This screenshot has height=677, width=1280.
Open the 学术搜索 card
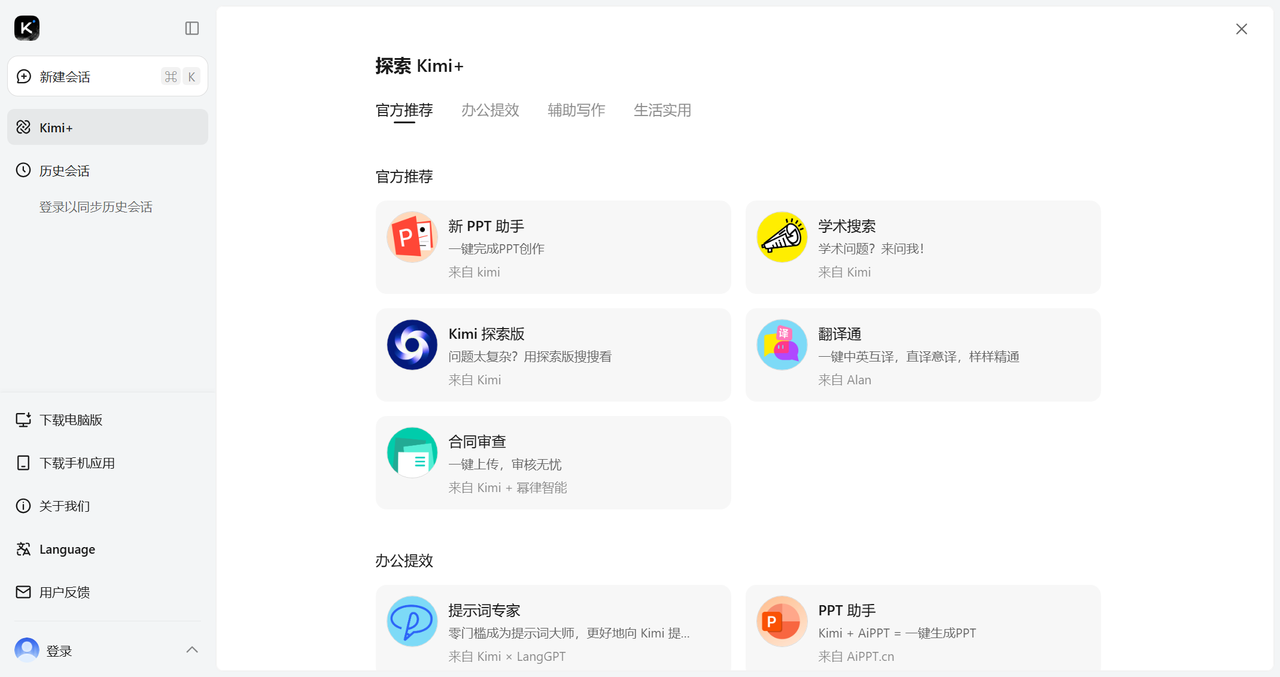pos(923,247)
